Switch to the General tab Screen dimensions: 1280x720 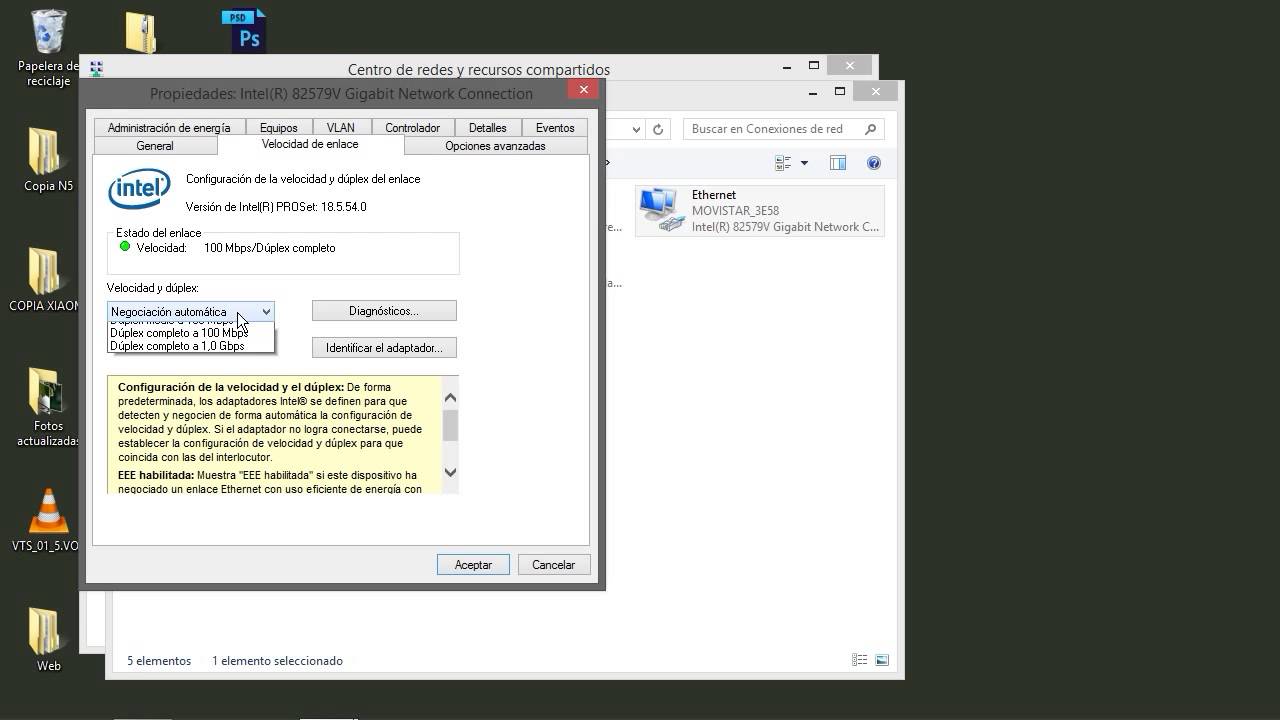[x=155, y=146]
